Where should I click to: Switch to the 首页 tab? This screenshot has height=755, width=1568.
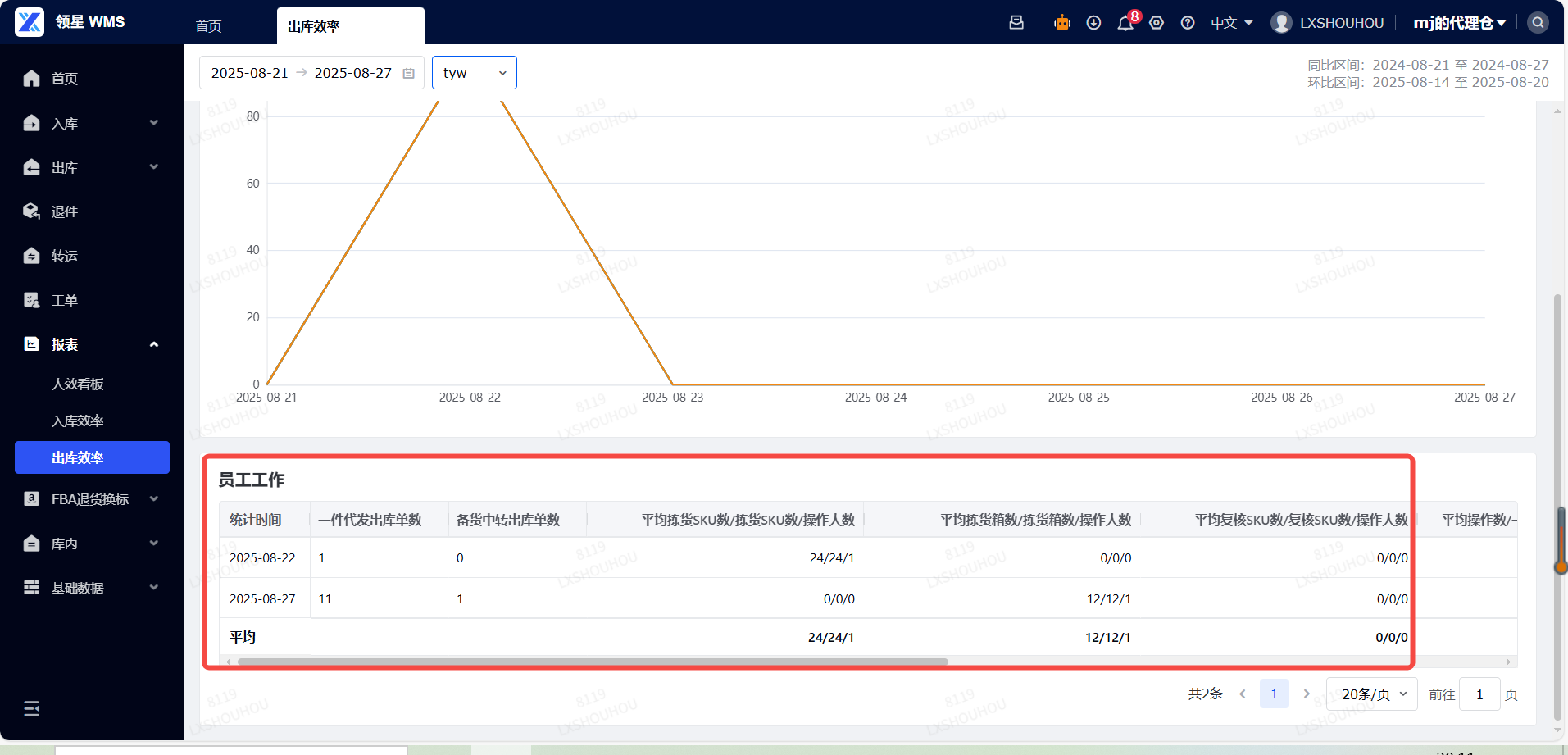[x=208, y=26]
